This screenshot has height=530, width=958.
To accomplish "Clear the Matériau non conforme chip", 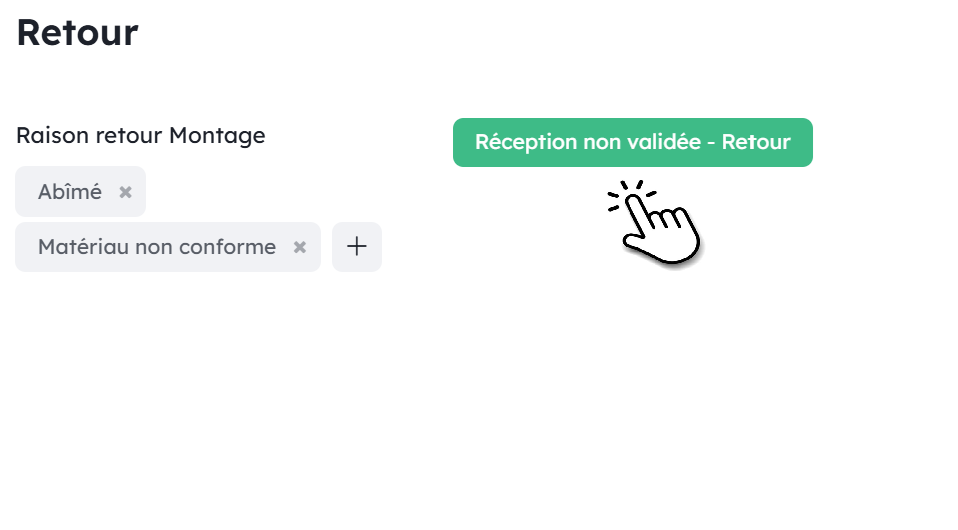I will tap(299, 247).
